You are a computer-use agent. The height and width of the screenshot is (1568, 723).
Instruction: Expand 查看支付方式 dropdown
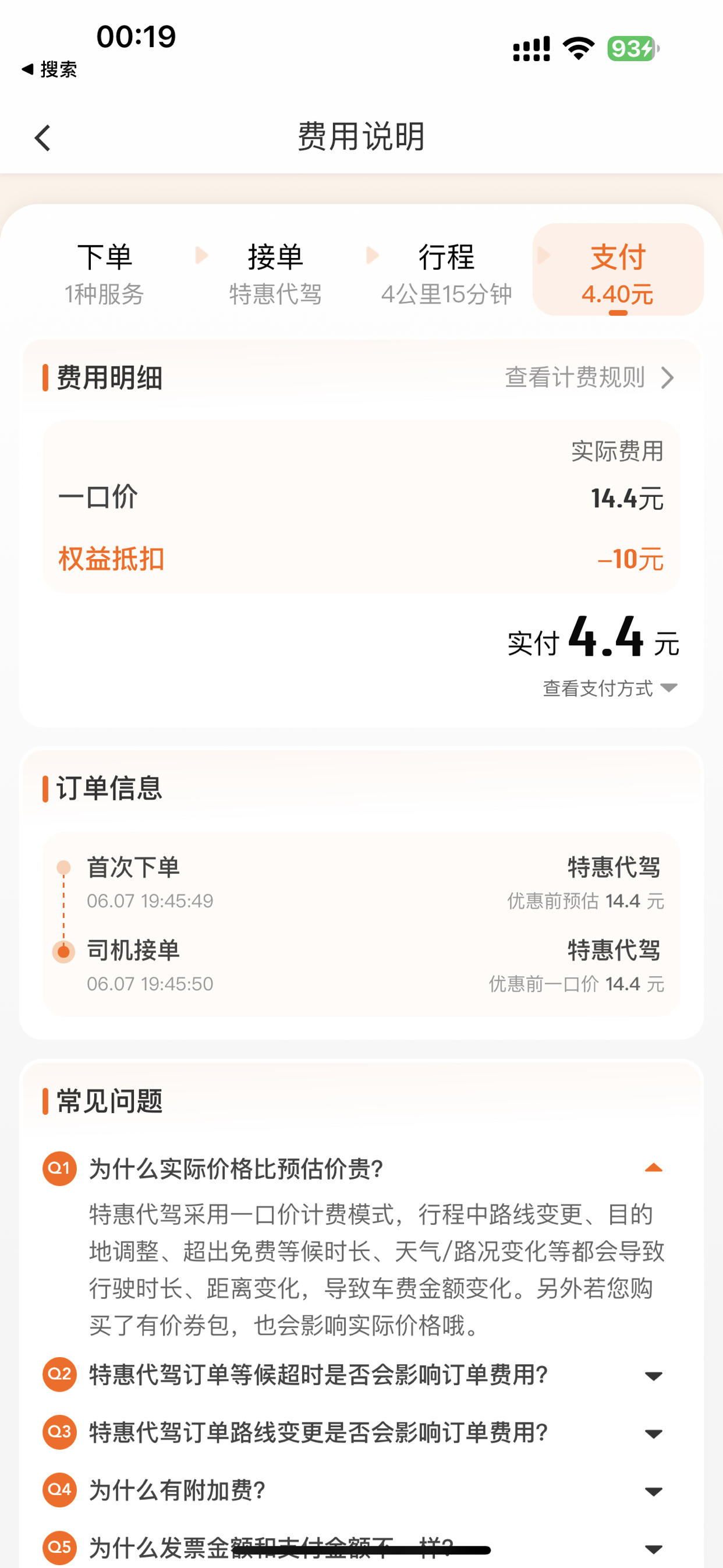point(610,688)
